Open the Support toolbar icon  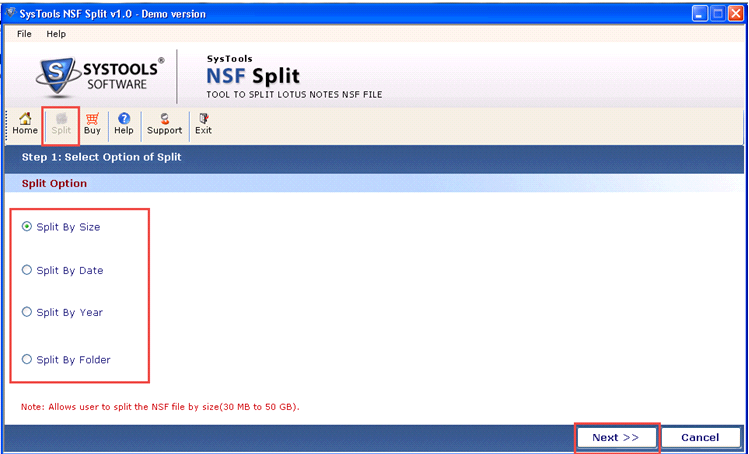click(x=164, y=124)
